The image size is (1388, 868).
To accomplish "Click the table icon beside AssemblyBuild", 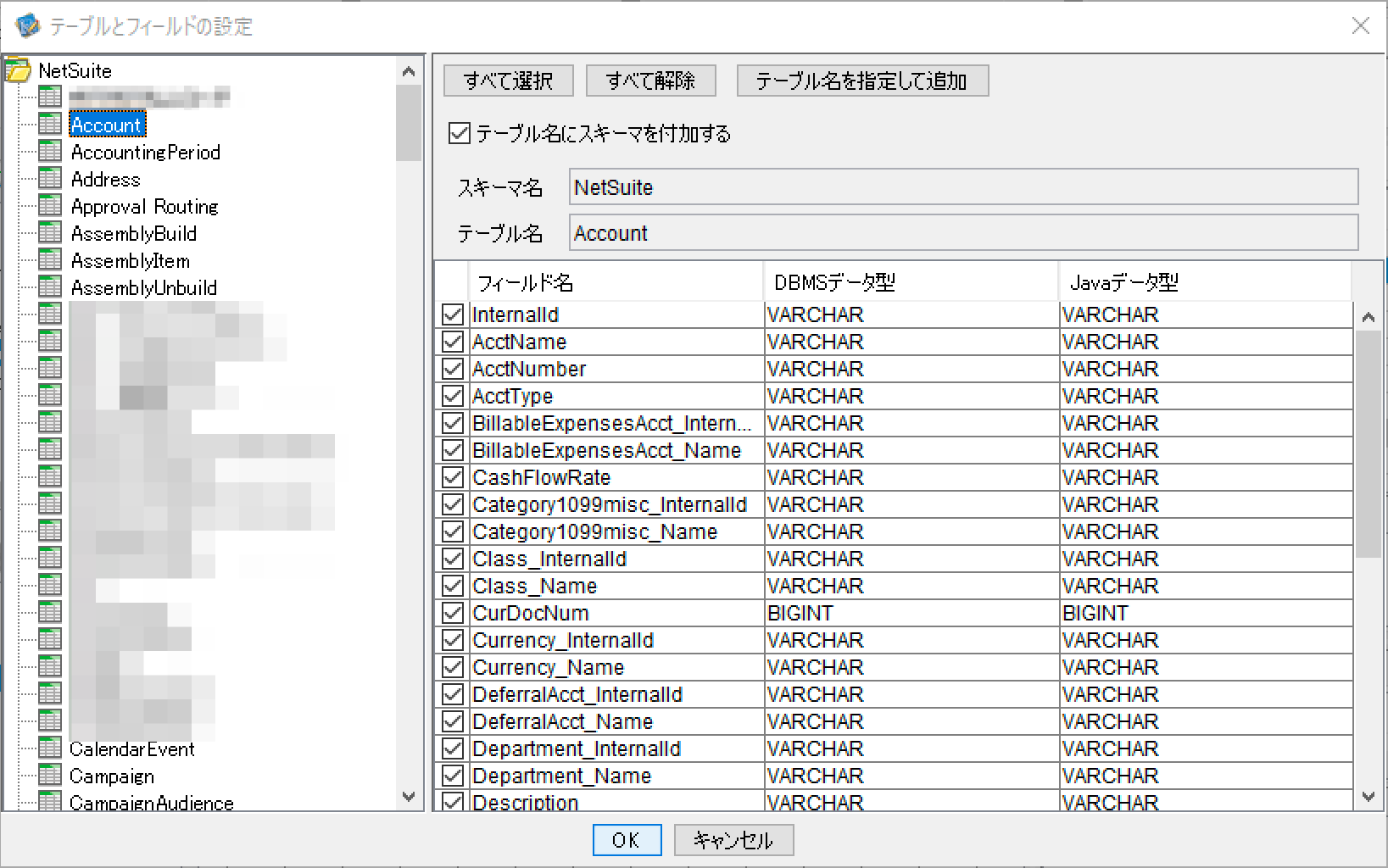I will pos(50,233).
